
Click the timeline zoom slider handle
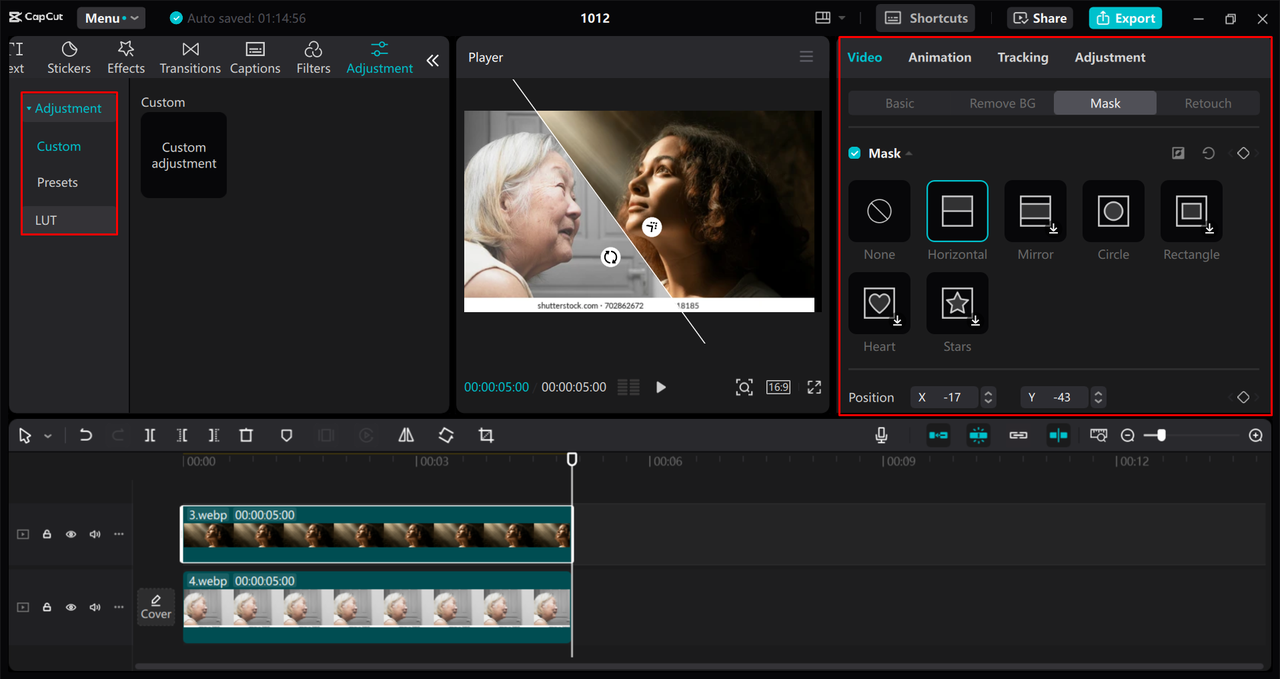[x=1160, y=435]
